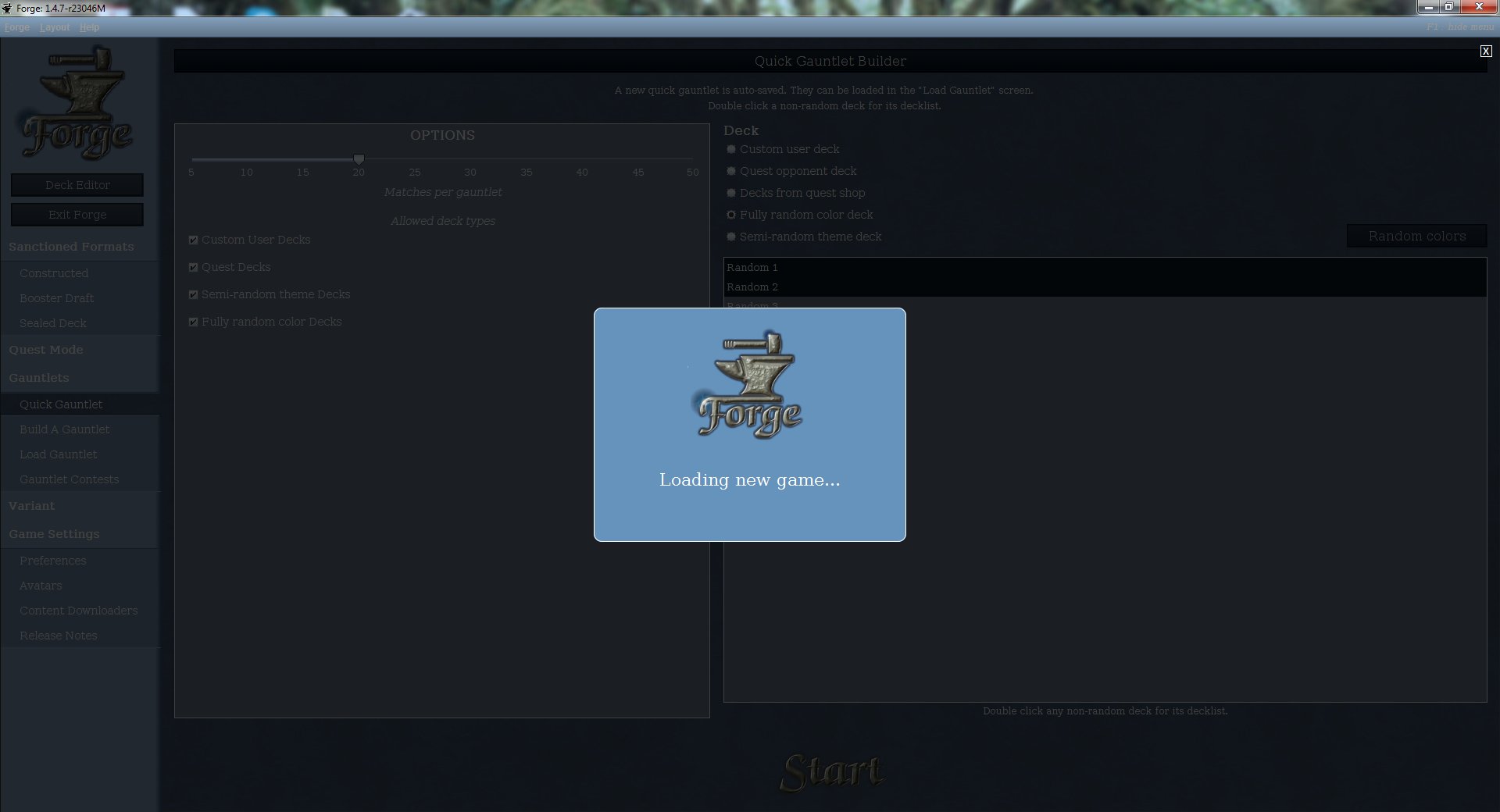Click matches per gauntlet slider thumb

tap(359, 159)
